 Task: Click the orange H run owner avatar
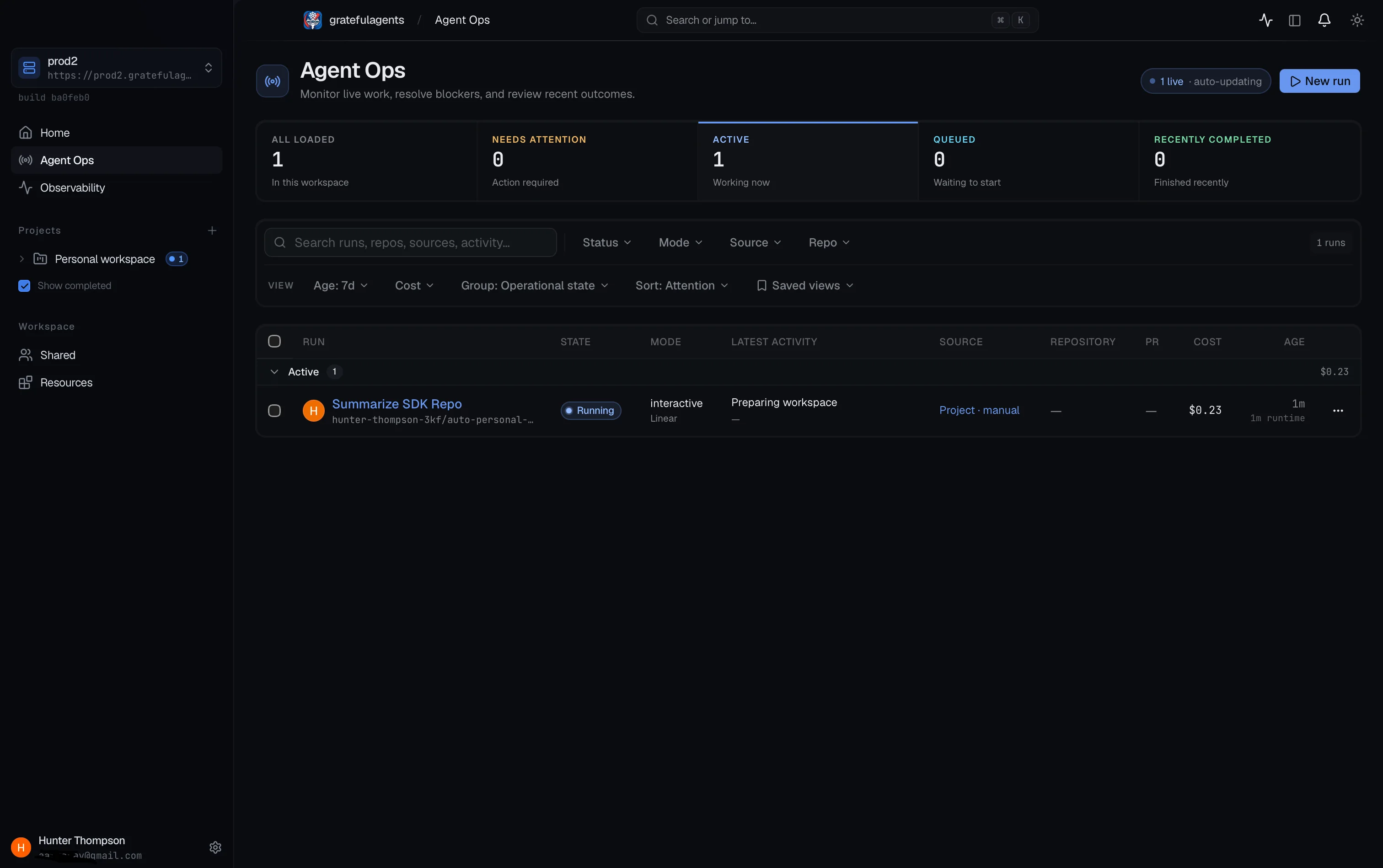tap(313, 411)
